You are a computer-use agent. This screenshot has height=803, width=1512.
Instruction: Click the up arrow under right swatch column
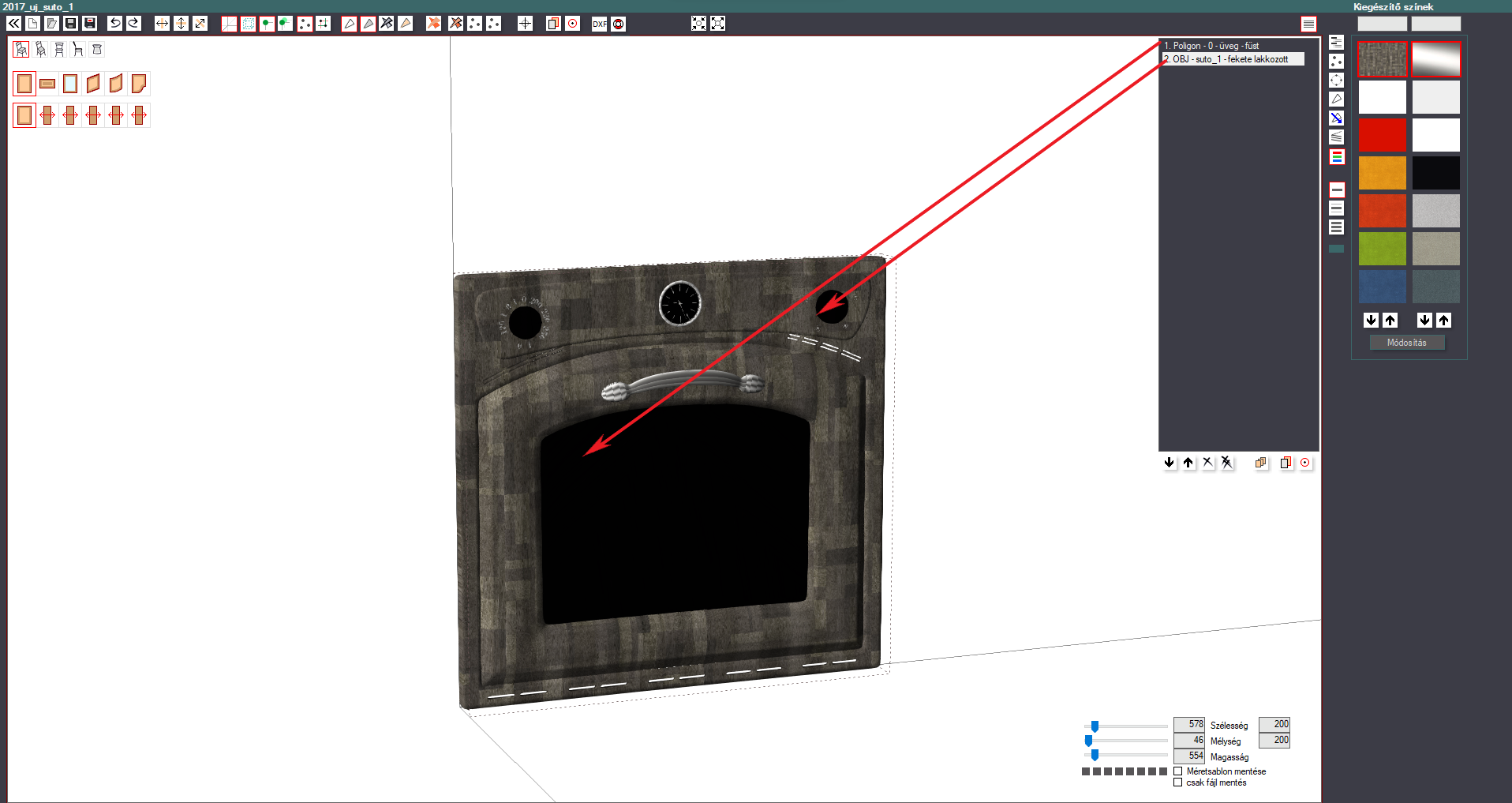(1443, 320)
